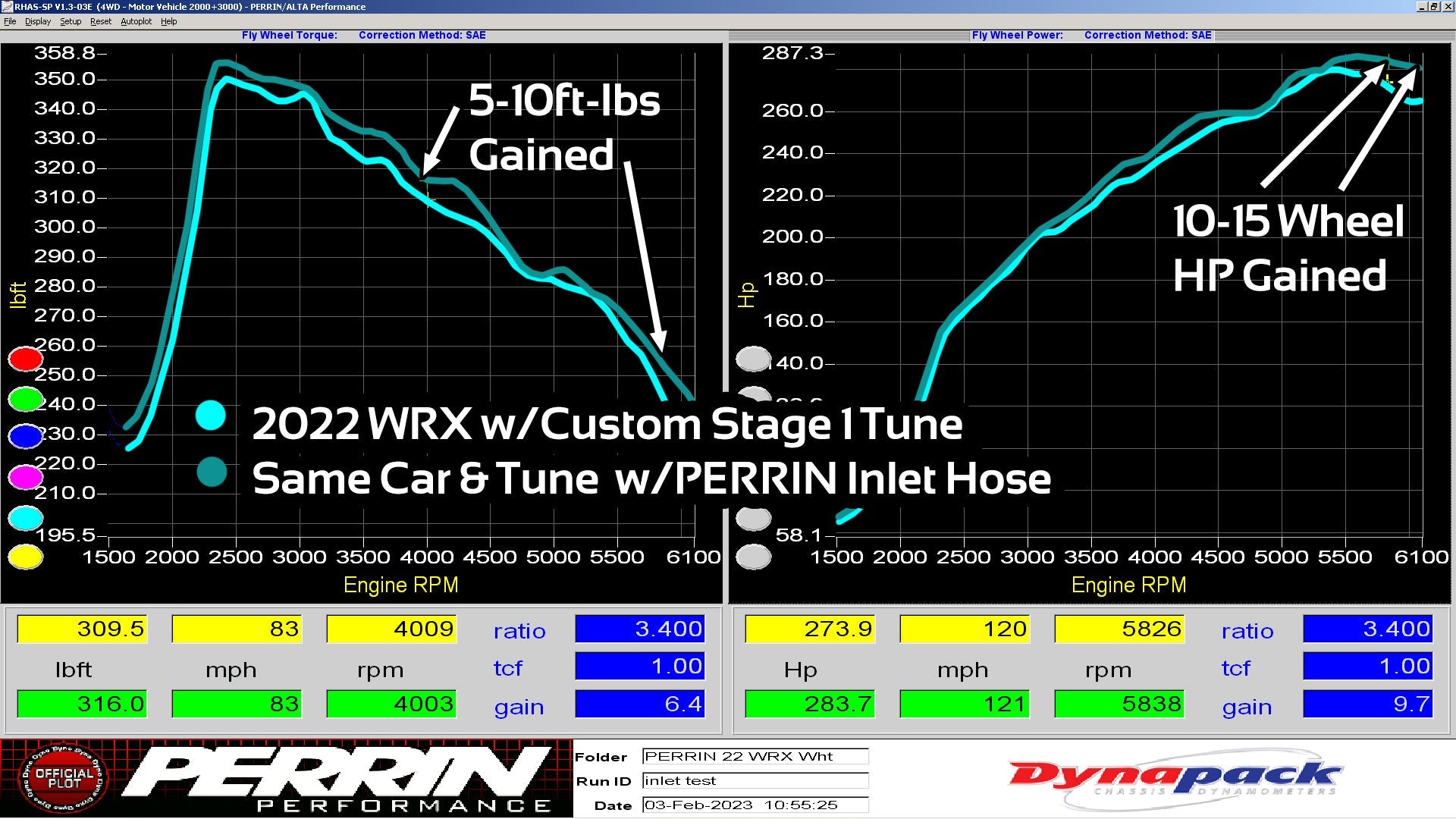
Task: Open the Setup menu
Action: tap(71, 21)
